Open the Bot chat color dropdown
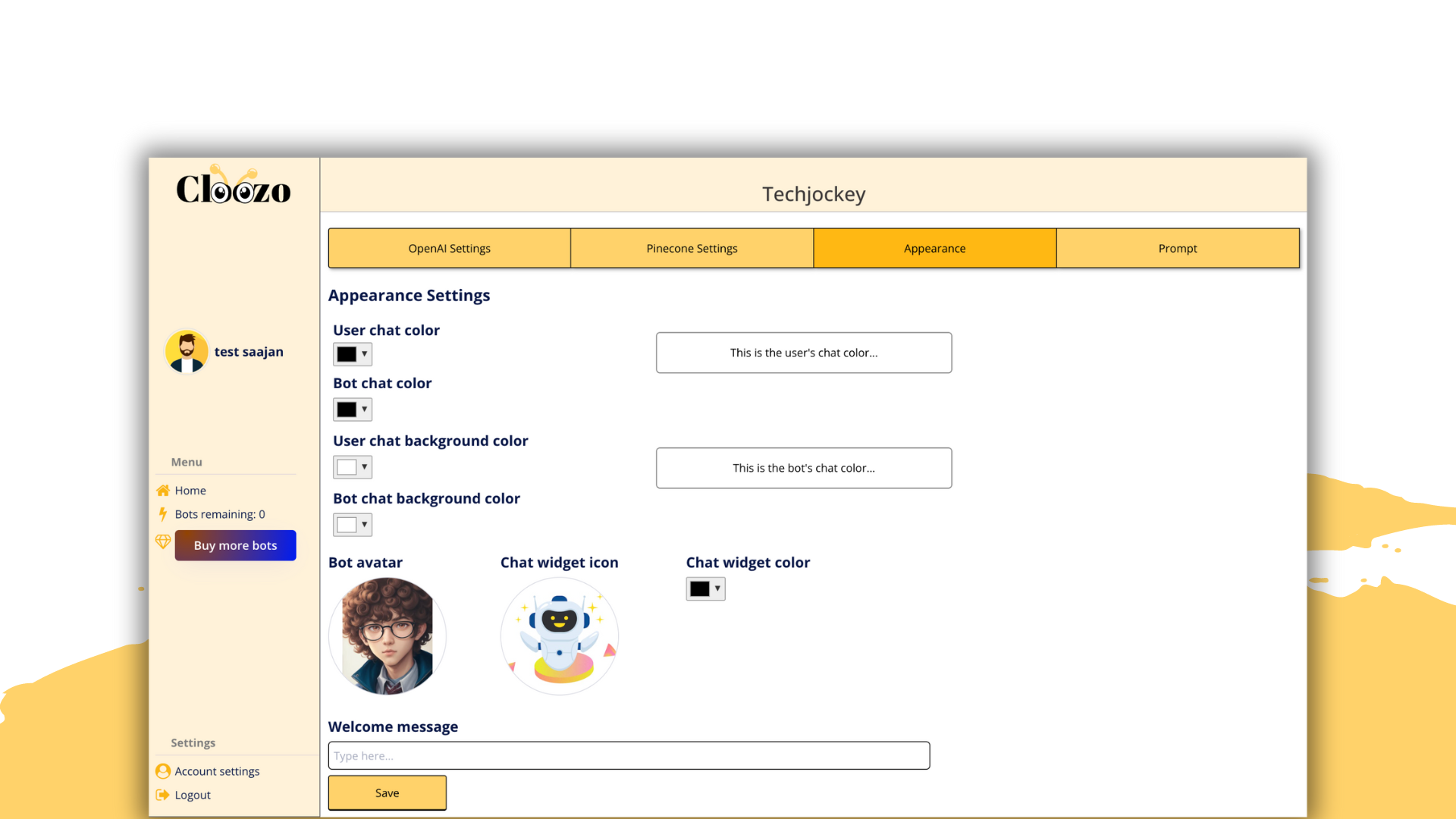Viewport: 1456px width, 819px height. (353, 409)
